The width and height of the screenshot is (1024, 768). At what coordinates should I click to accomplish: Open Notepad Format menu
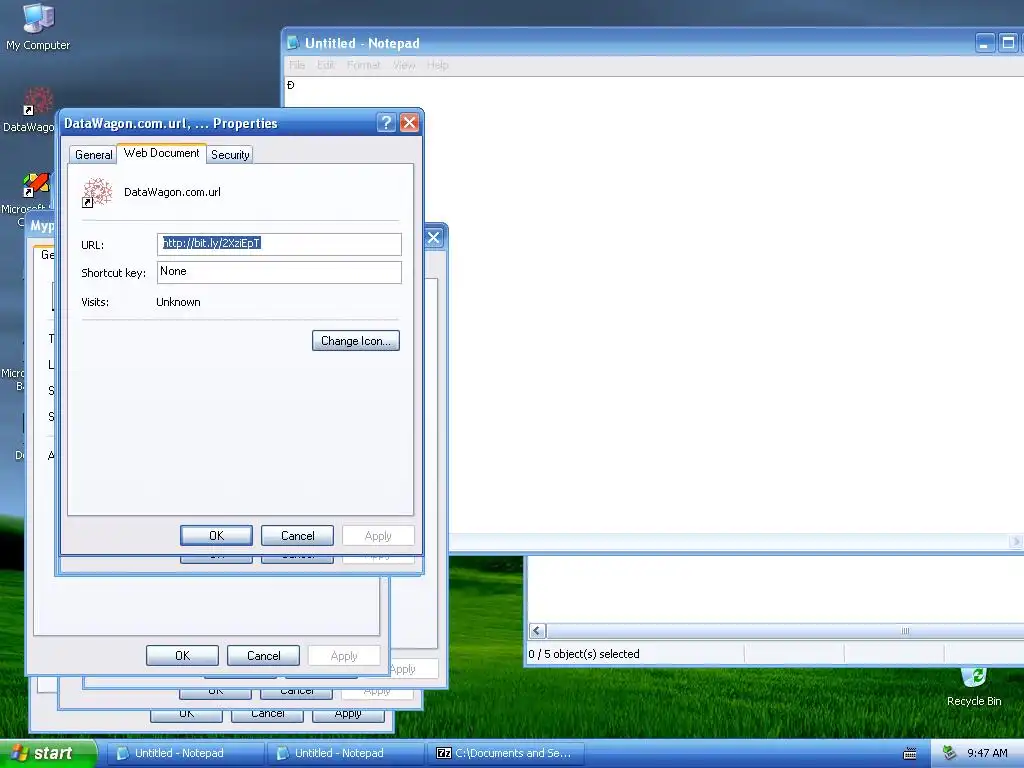click(x=363, y=65)
